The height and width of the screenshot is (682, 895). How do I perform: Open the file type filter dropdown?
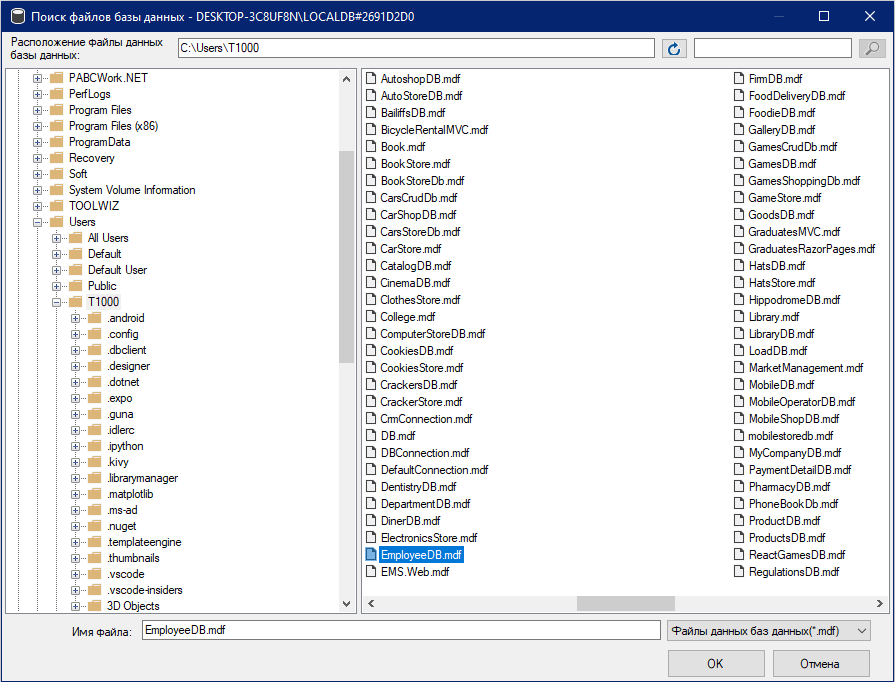(767, 631)
